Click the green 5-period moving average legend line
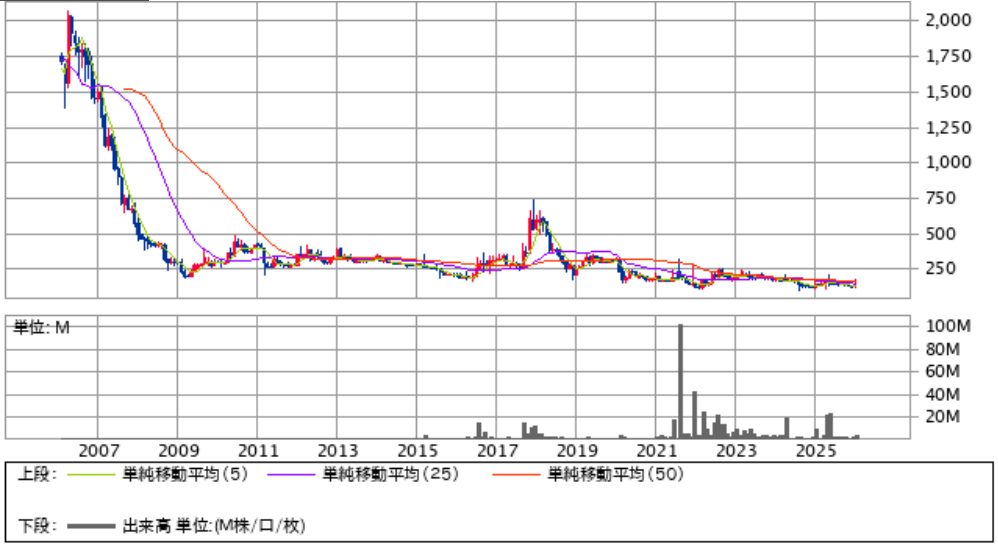The width and height of the screenshot is (998, 546). tap(91, 476)
